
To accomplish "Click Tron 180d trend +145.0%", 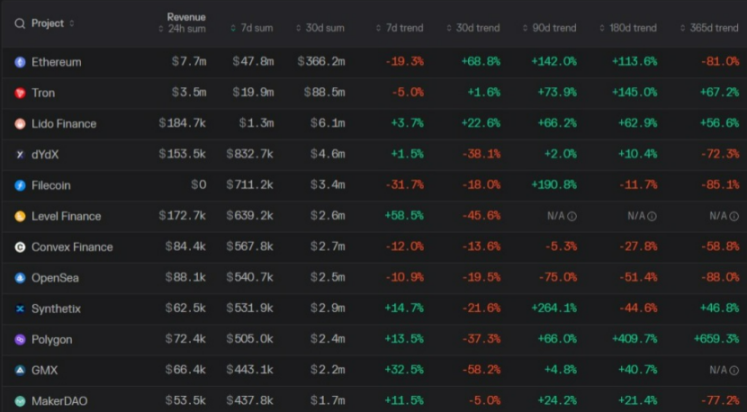I will [635, 92].
